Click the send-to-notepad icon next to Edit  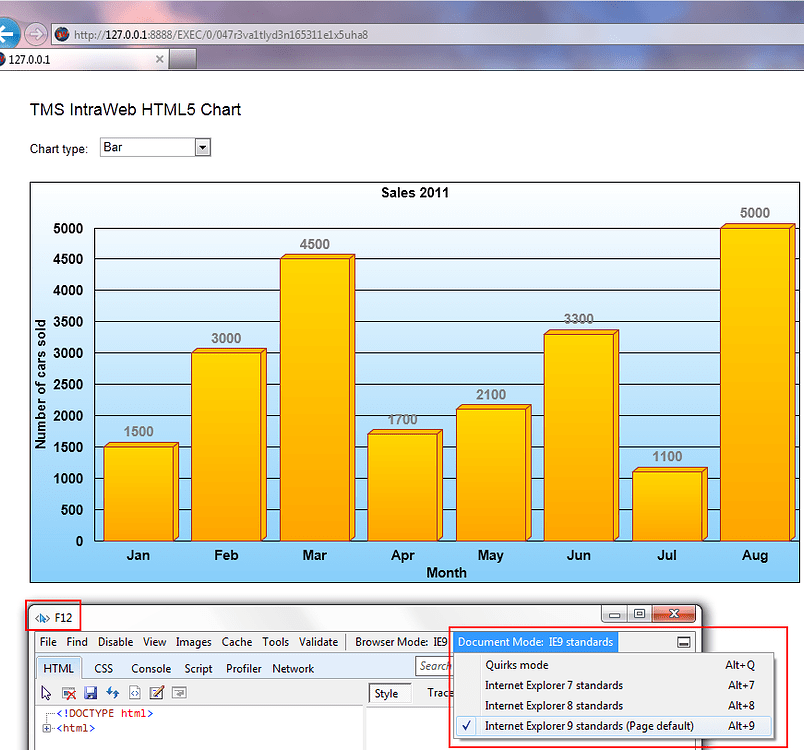180,692
